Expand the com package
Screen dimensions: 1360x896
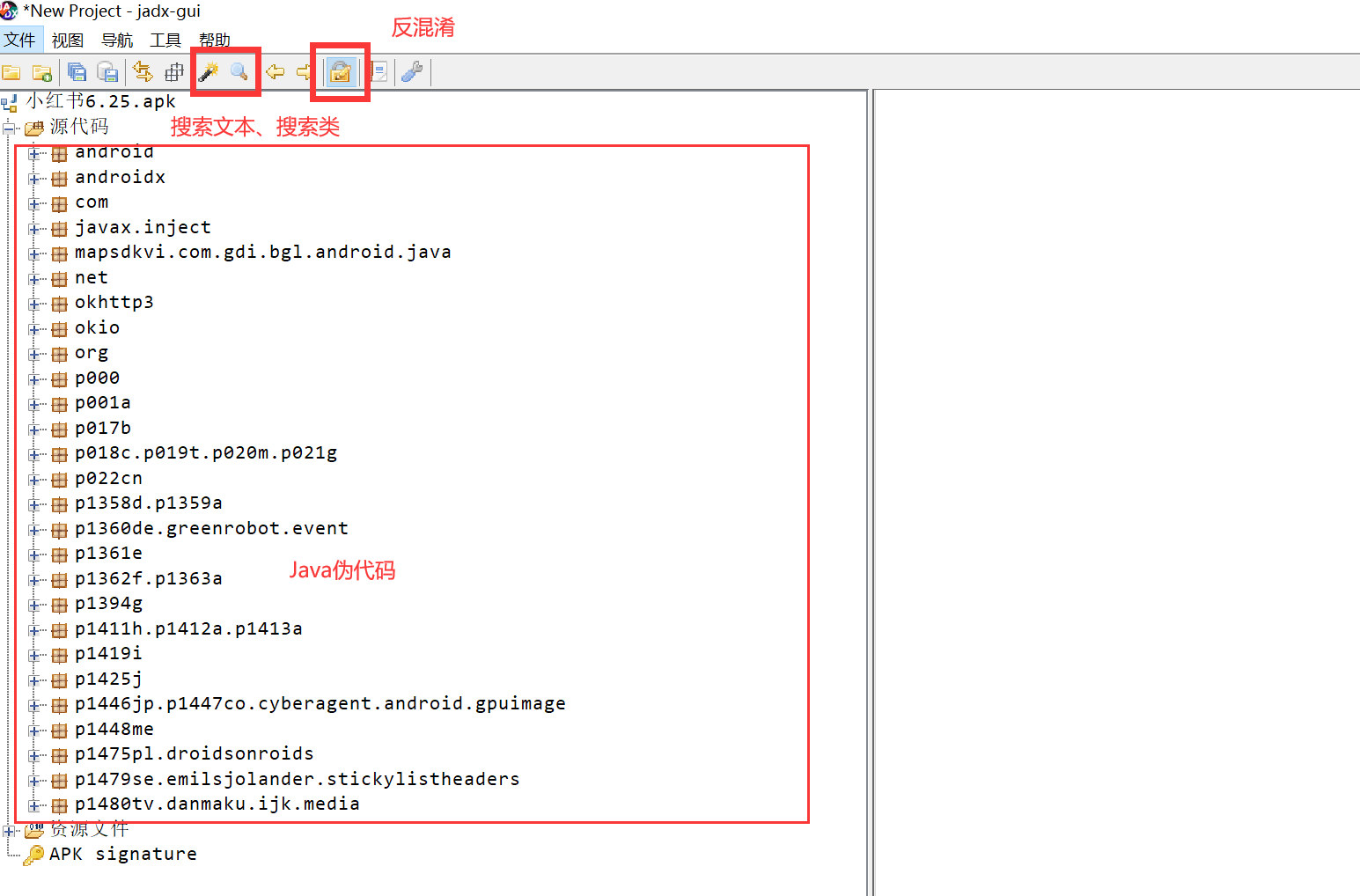point(34,204)
